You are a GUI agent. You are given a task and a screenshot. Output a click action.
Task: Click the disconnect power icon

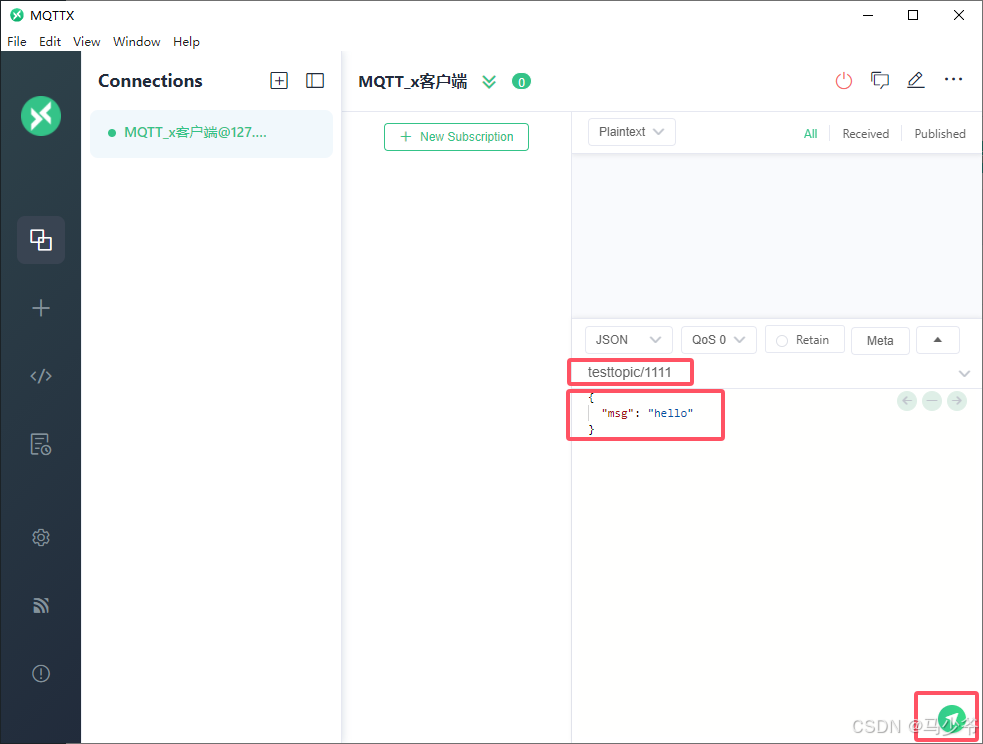coord(844,81)
